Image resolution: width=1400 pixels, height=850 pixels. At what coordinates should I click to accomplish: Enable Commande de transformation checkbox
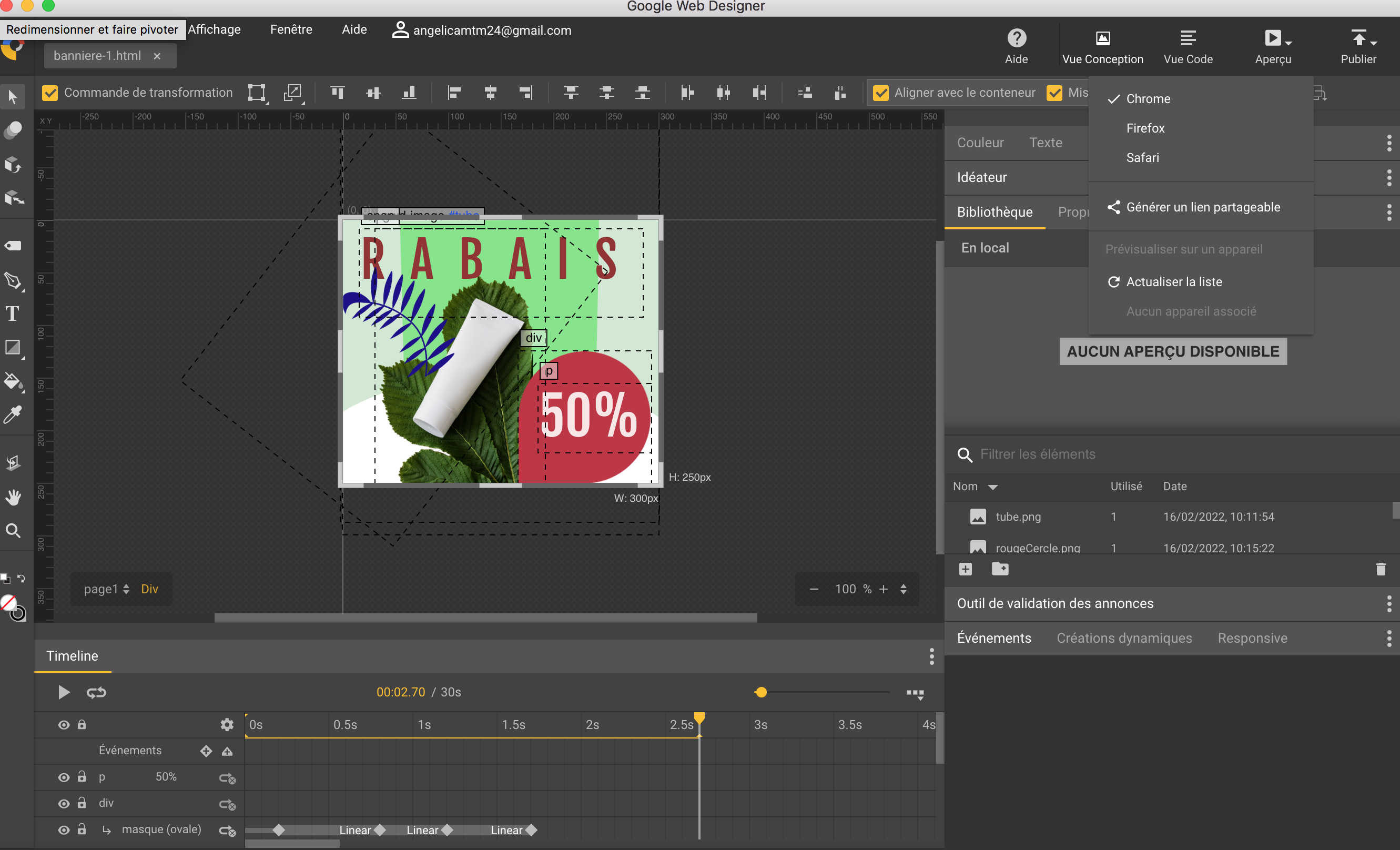(x=49, y=92)
